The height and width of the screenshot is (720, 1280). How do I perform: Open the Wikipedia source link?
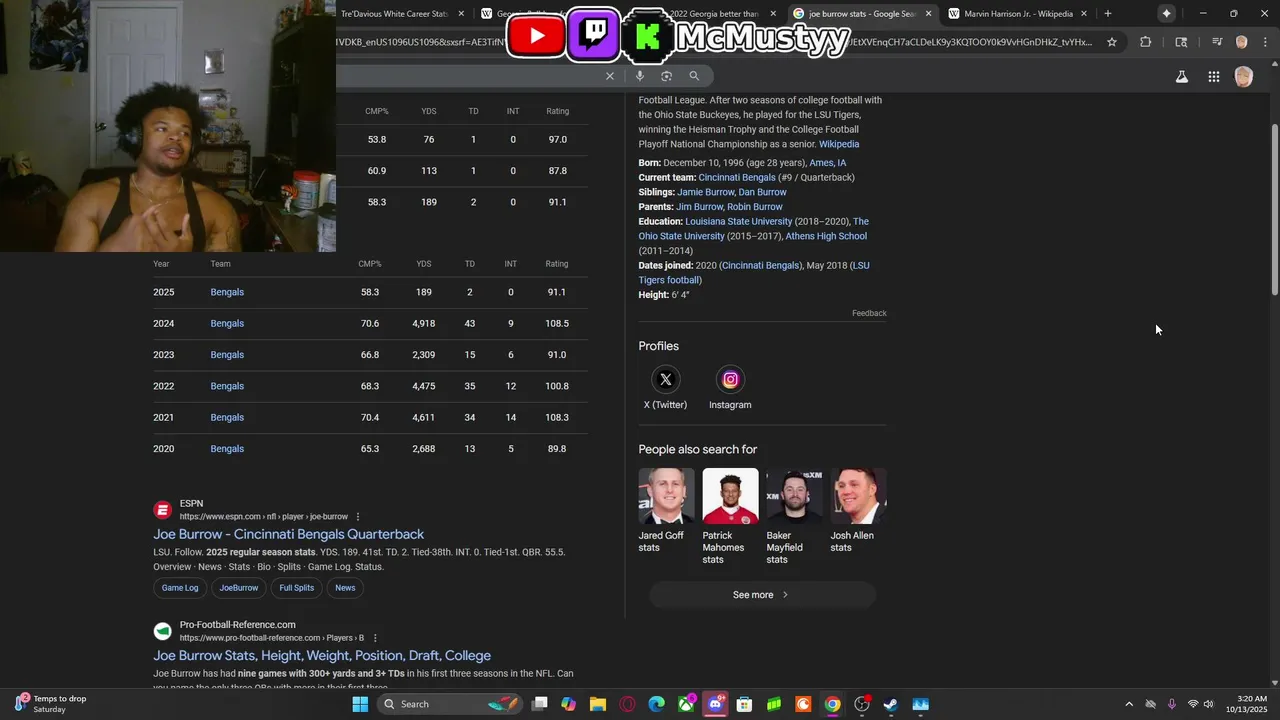coord(839,144)
